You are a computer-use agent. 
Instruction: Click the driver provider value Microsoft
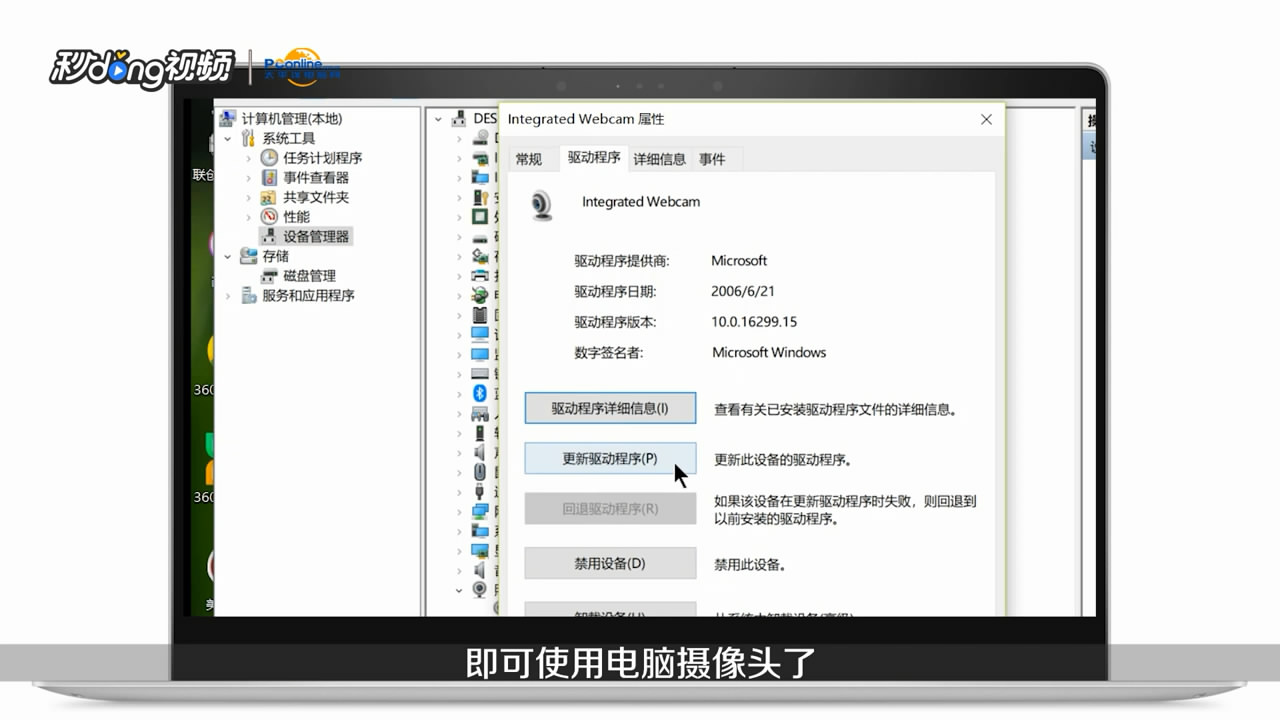(x=739, y=260)
